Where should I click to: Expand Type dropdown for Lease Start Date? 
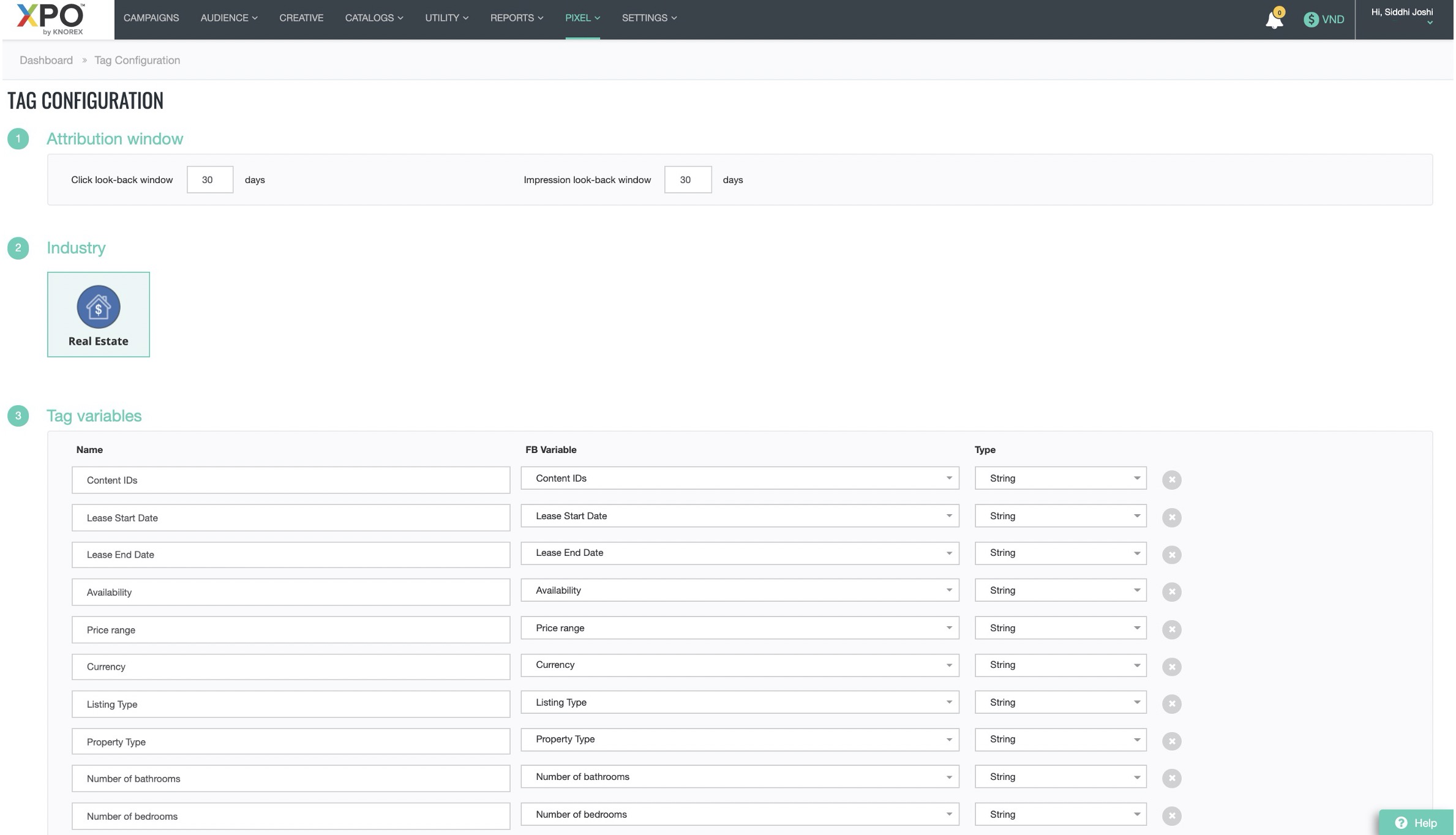point(1060,516)
